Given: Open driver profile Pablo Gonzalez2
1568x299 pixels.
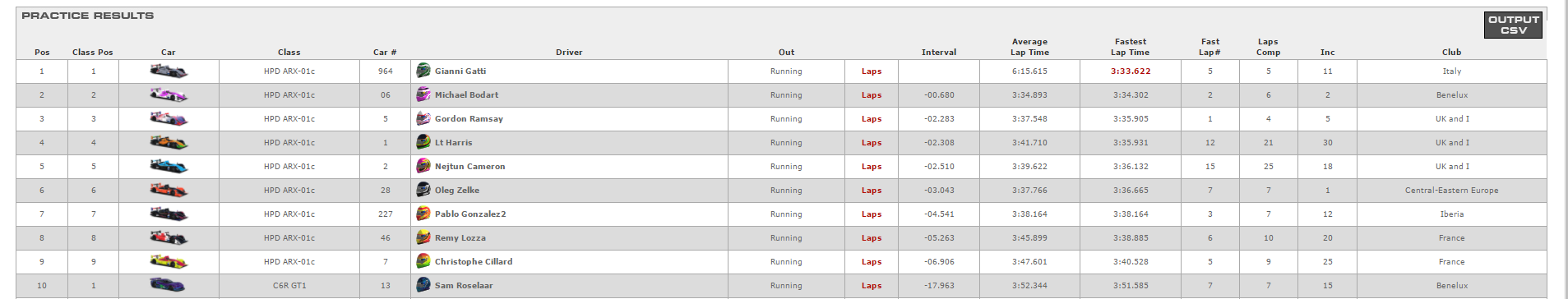Looking at the screenshot, I should [470, 214].
